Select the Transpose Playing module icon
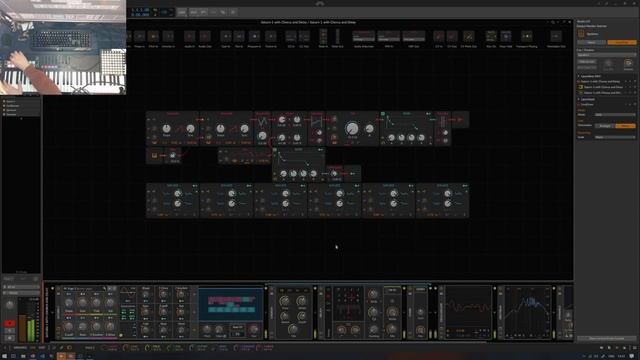The height and width of the screenshot is (360, 640). point(527,36)
